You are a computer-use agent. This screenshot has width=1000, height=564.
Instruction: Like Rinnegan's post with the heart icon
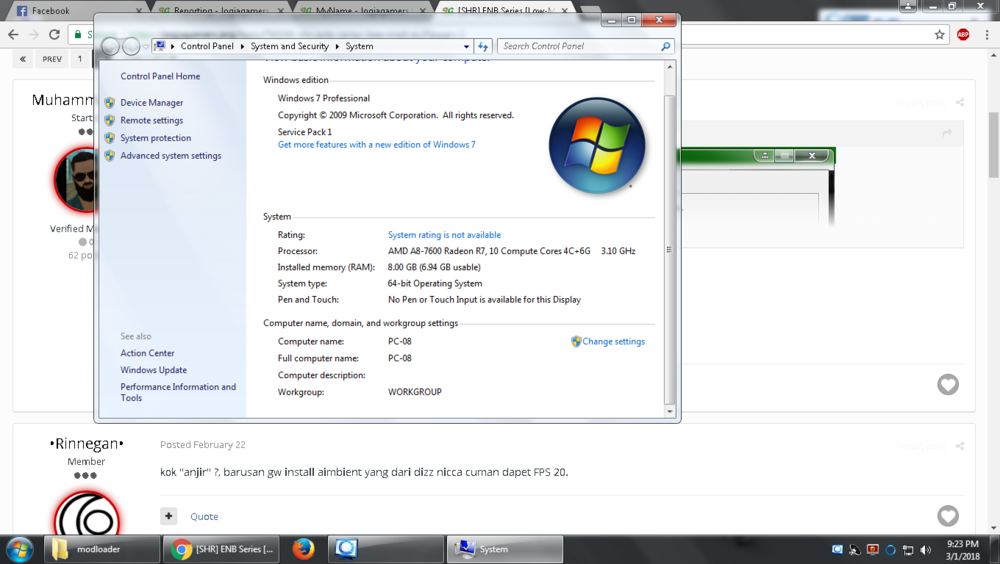(x=948, y=516)
